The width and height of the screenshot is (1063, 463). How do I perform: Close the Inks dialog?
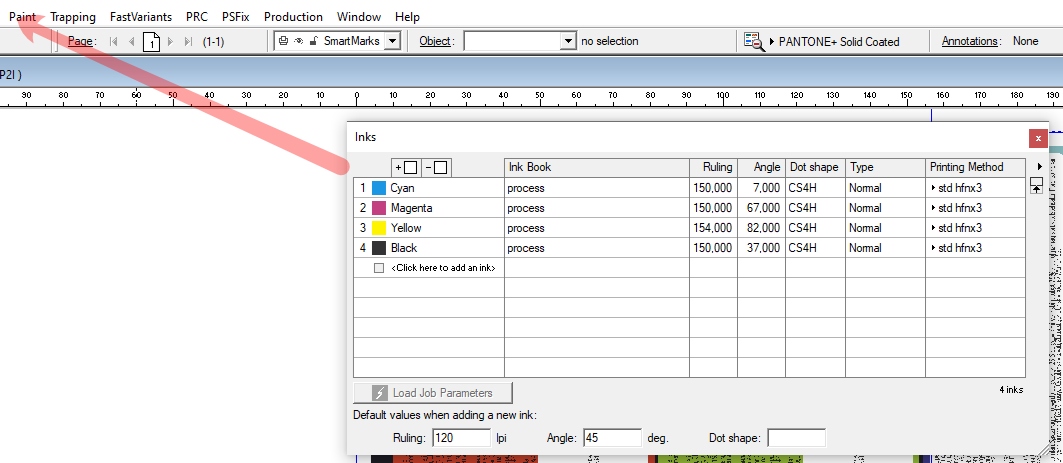click(x=1039, y=138)
